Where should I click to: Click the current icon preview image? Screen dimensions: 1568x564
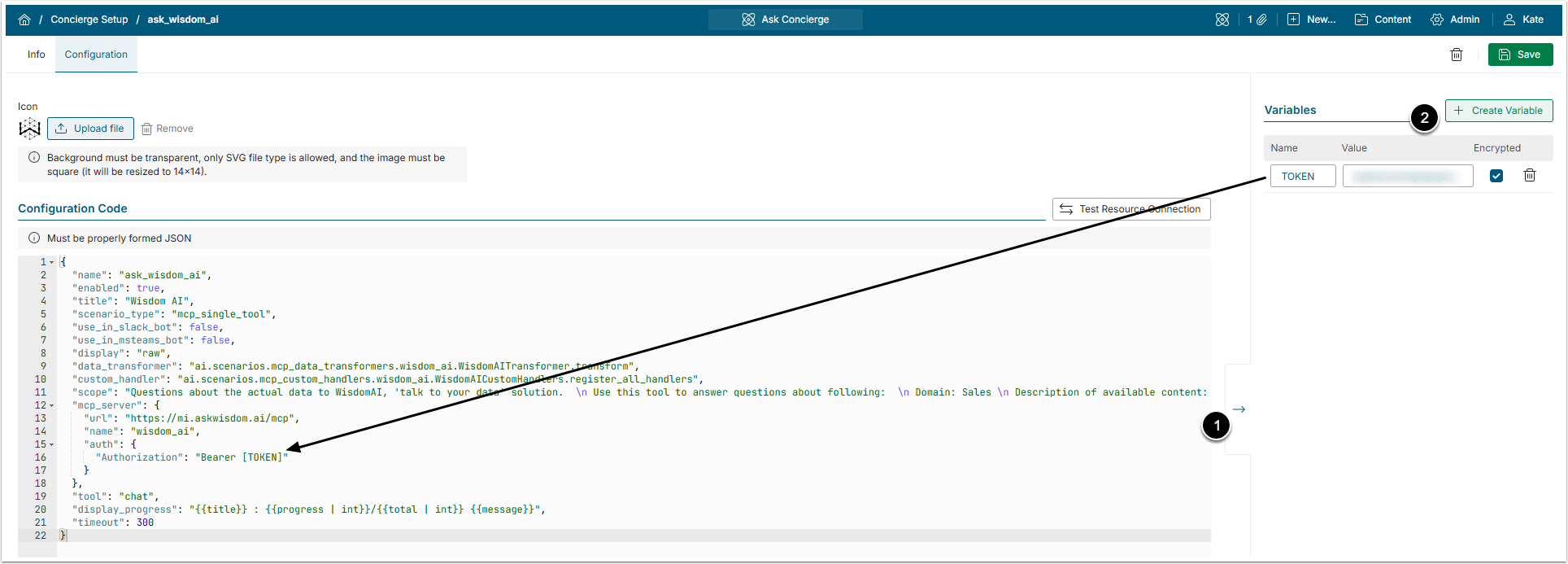pyautogui.click(x=29, y=129)
